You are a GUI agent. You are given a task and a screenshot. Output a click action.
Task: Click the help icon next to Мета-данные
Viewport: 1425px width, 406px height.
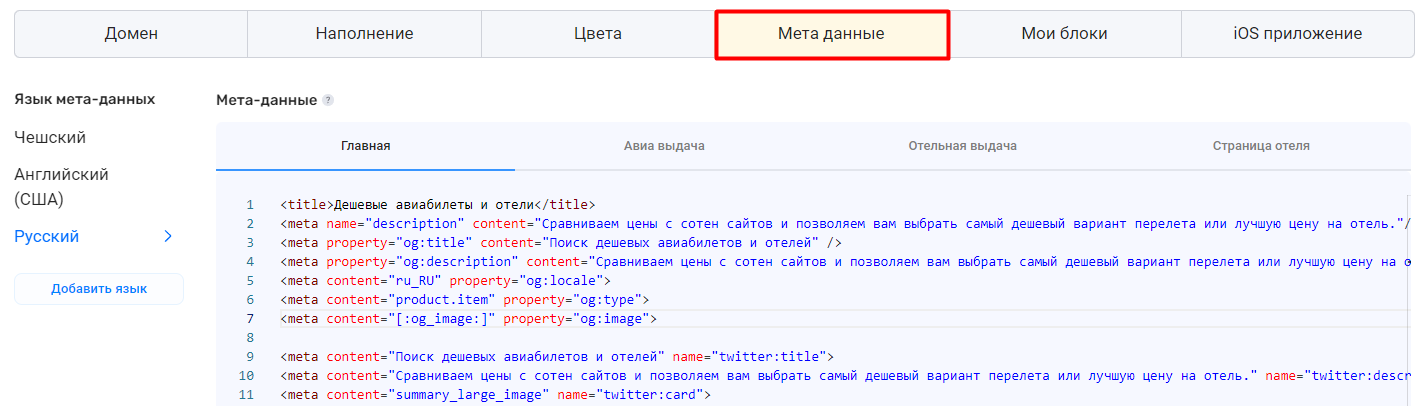(328, 101)
